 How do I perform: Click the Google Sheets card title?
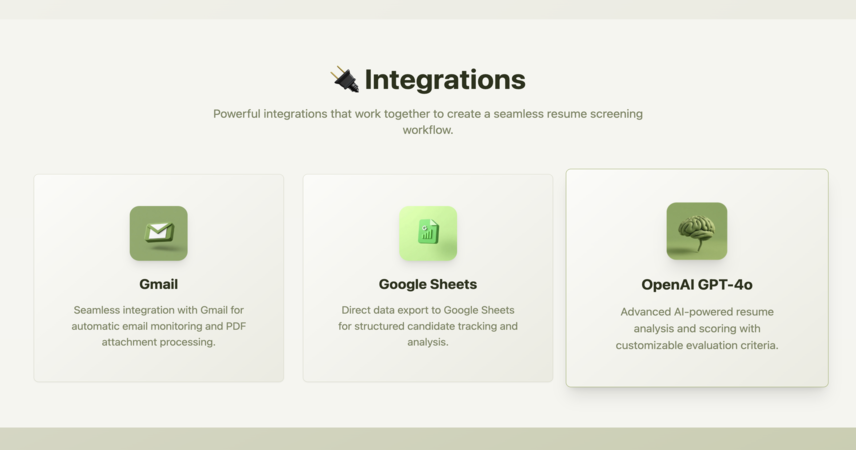(x=428, y=284)
